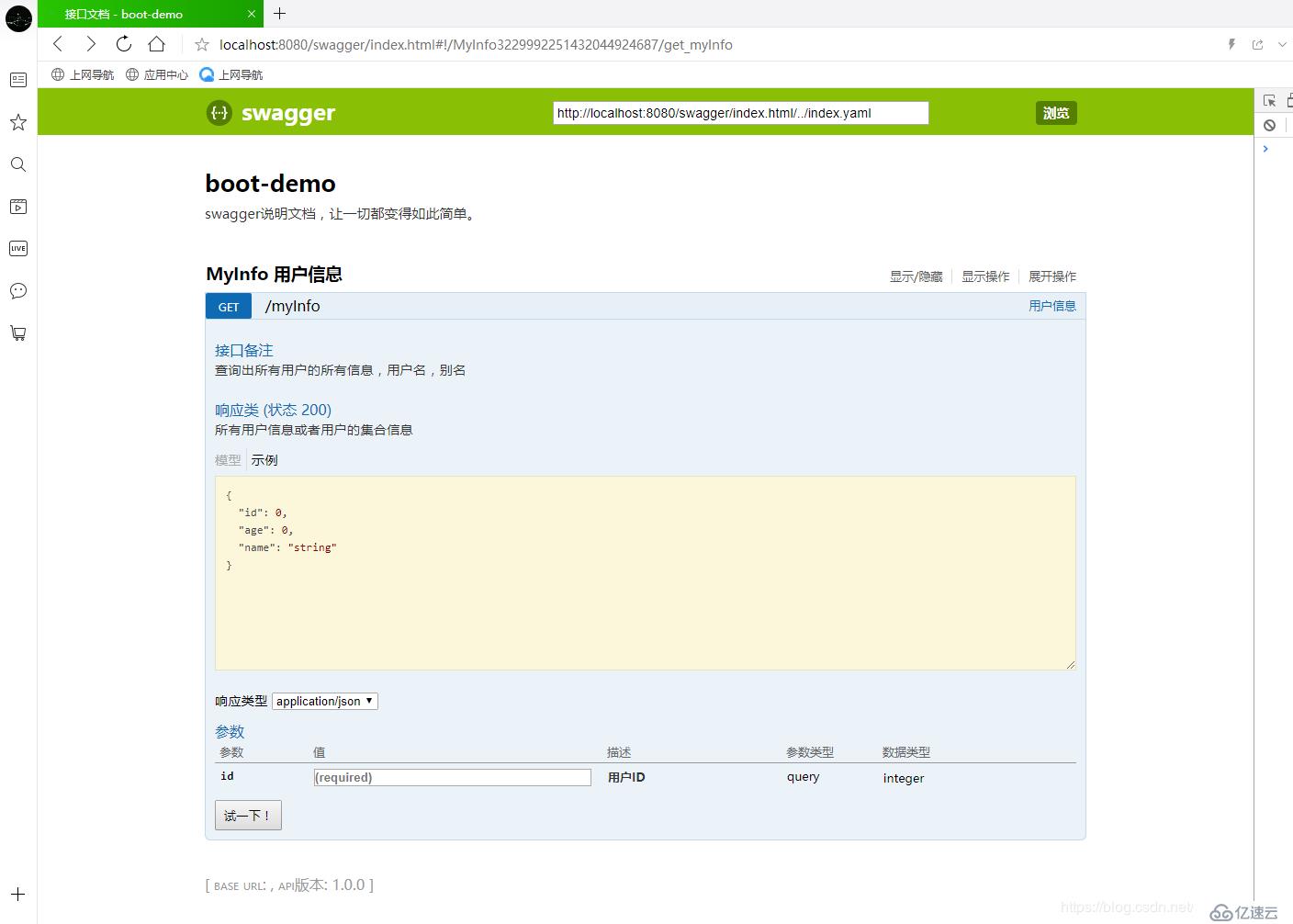1293x924 pixels.
Task: Click 试一下！ try it button
Action: pyautogui.click(x=248, y=815)
